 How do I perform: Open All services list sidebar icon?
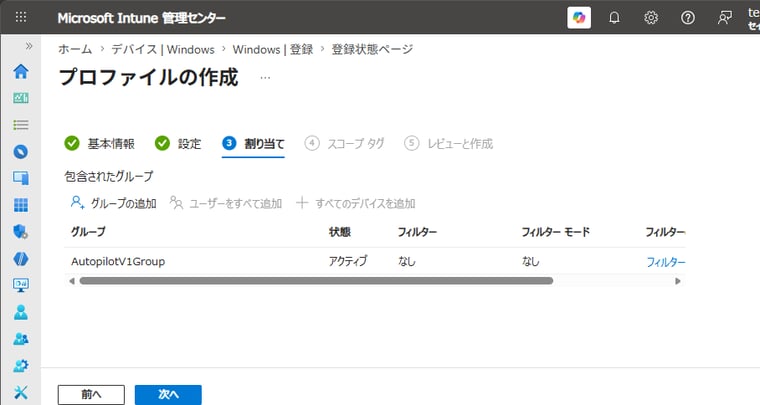pyautogui.click(x=21, y=125)
